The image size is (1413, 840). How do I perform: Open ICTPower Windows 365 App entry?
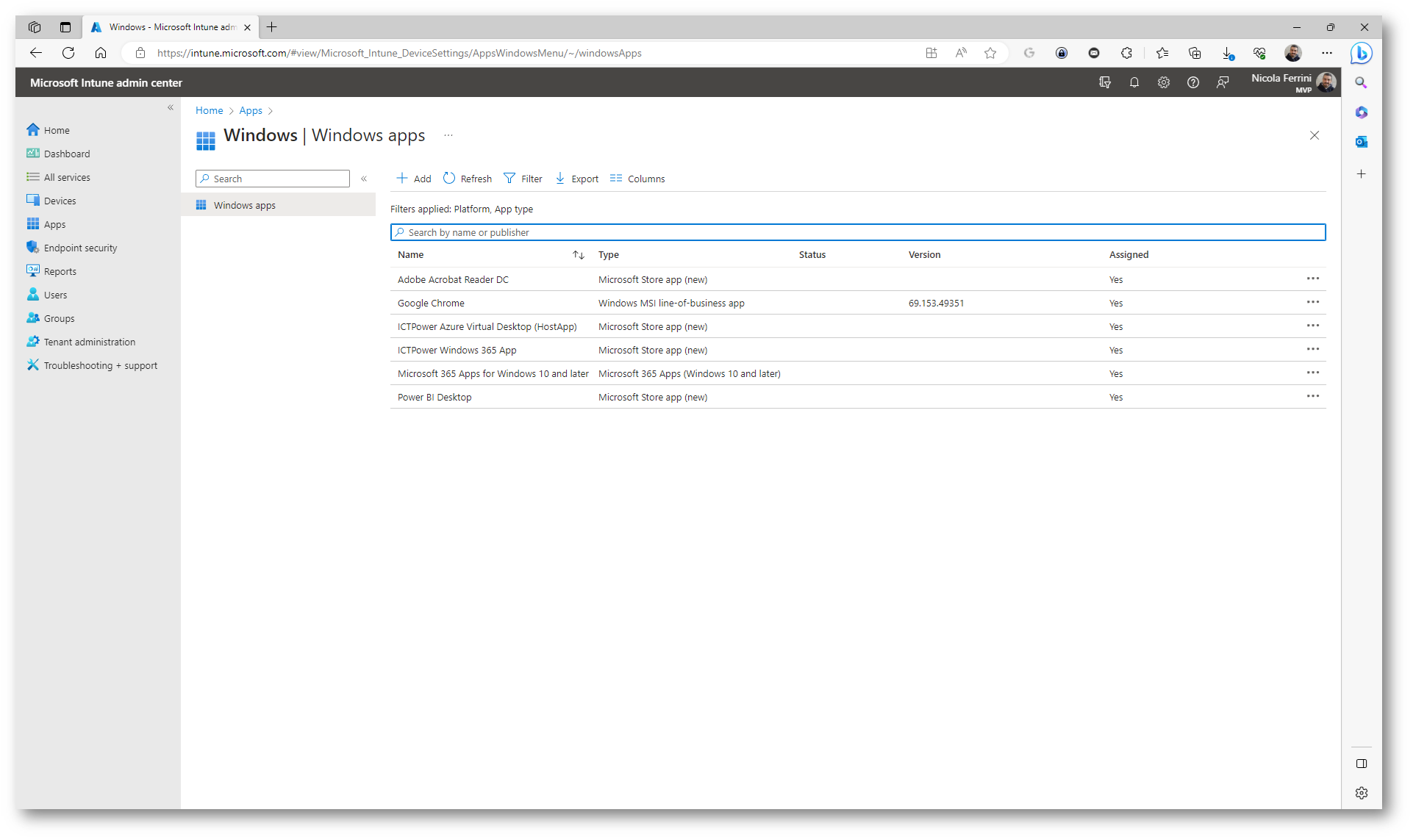457,350
